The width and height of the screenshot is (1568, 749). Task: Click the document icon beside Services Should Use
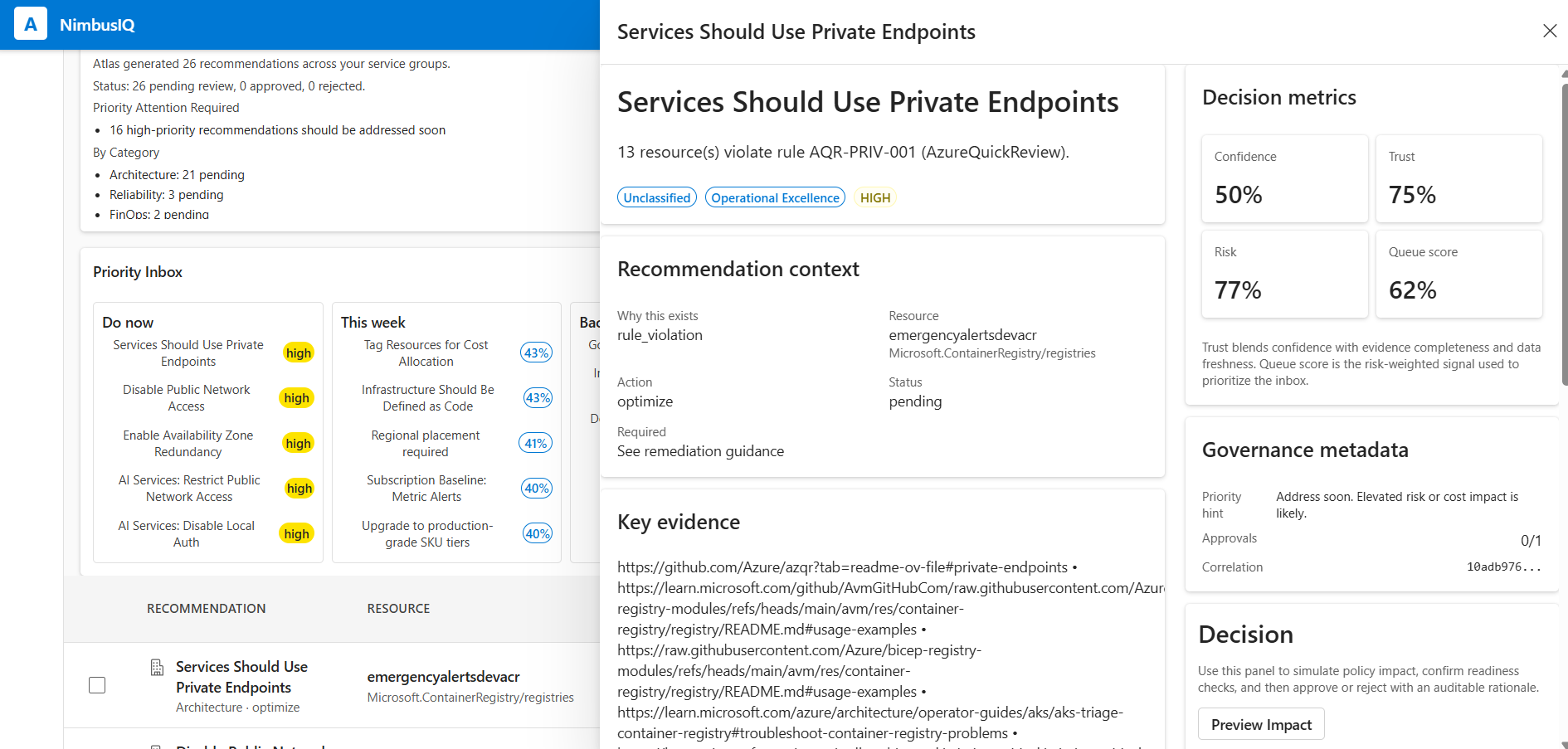tap(157, 668)
